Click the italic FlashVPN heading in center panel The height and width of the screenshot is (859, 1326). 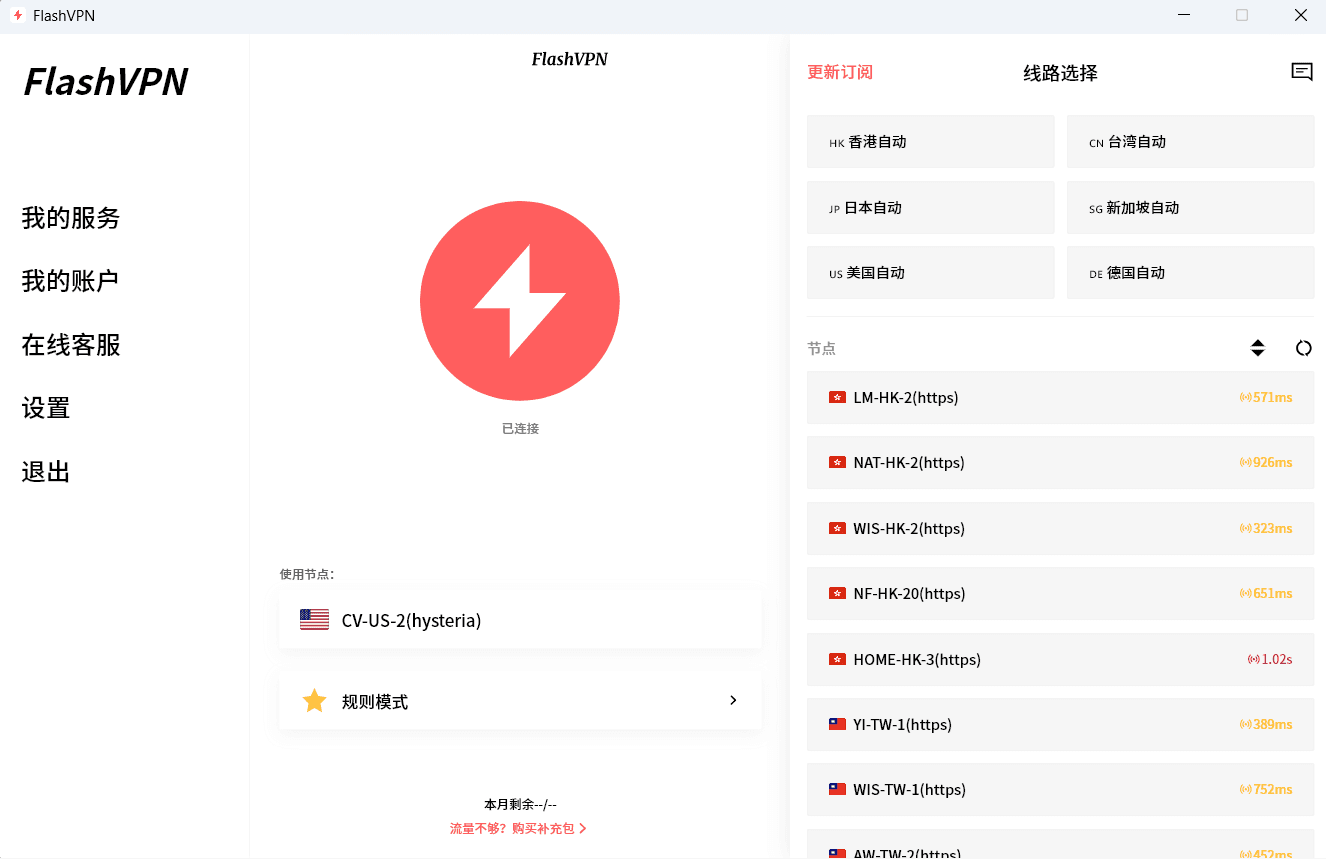(x=569, y=59)
